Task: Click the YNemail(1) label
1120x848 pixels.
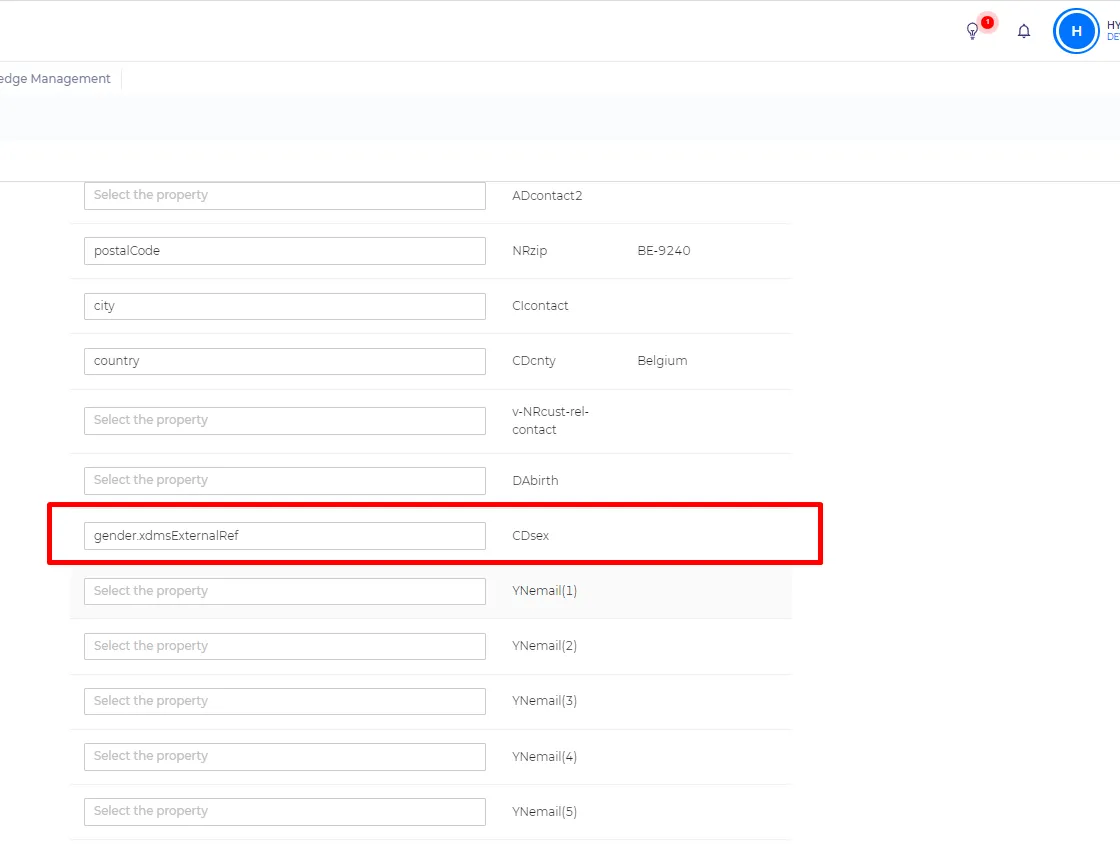Action: point(544,591)
